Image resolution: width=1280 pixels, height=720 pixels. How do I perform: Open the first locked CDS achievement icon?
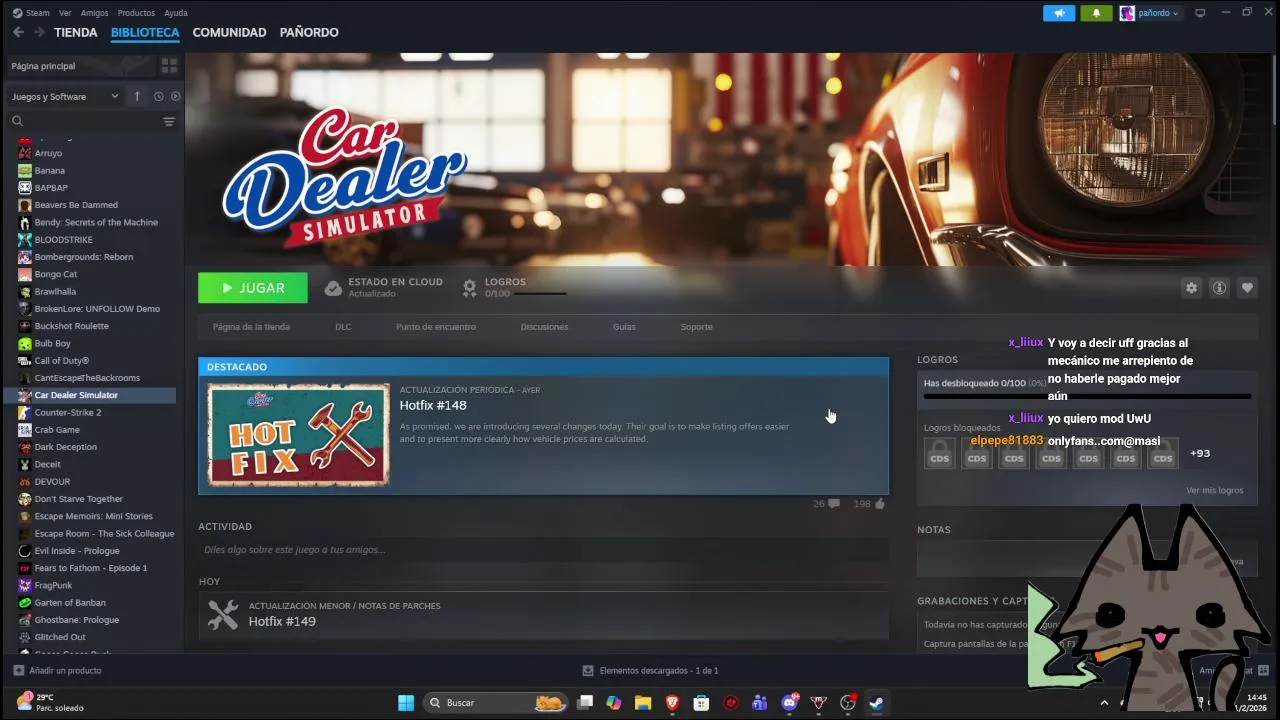940,454
